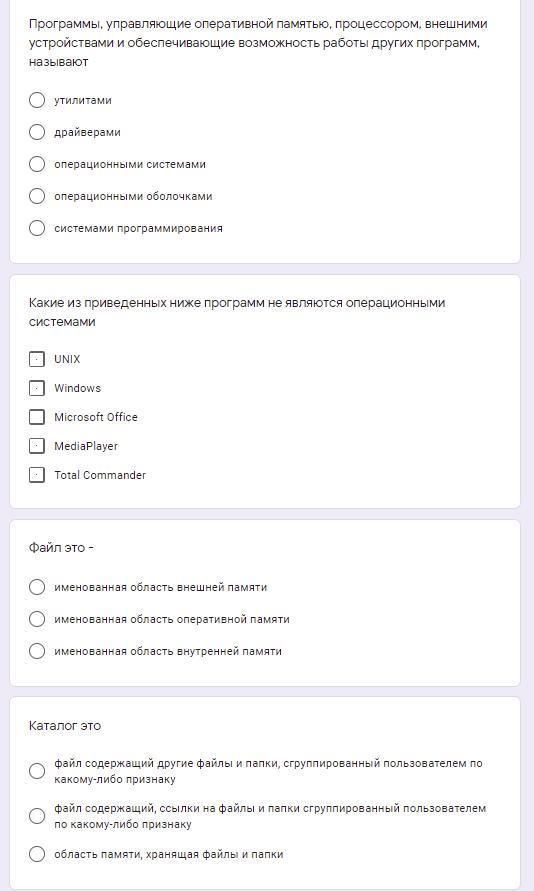This screenshot has width=534, height=891.
Task: Click the "Каталог это" question heading
Action: click(65, 726)
